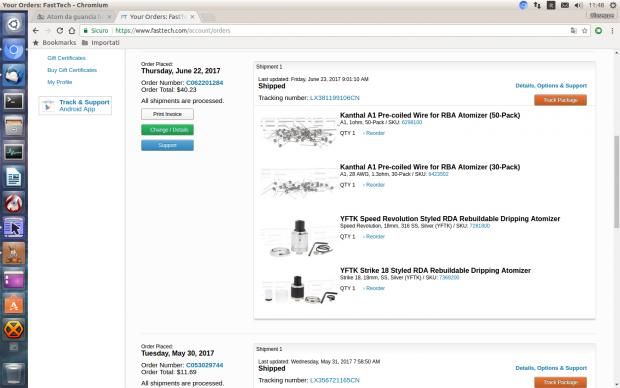Open the Chromium three-dot menu
Screen dimensions: 620x388
click(x=612, y=30)
